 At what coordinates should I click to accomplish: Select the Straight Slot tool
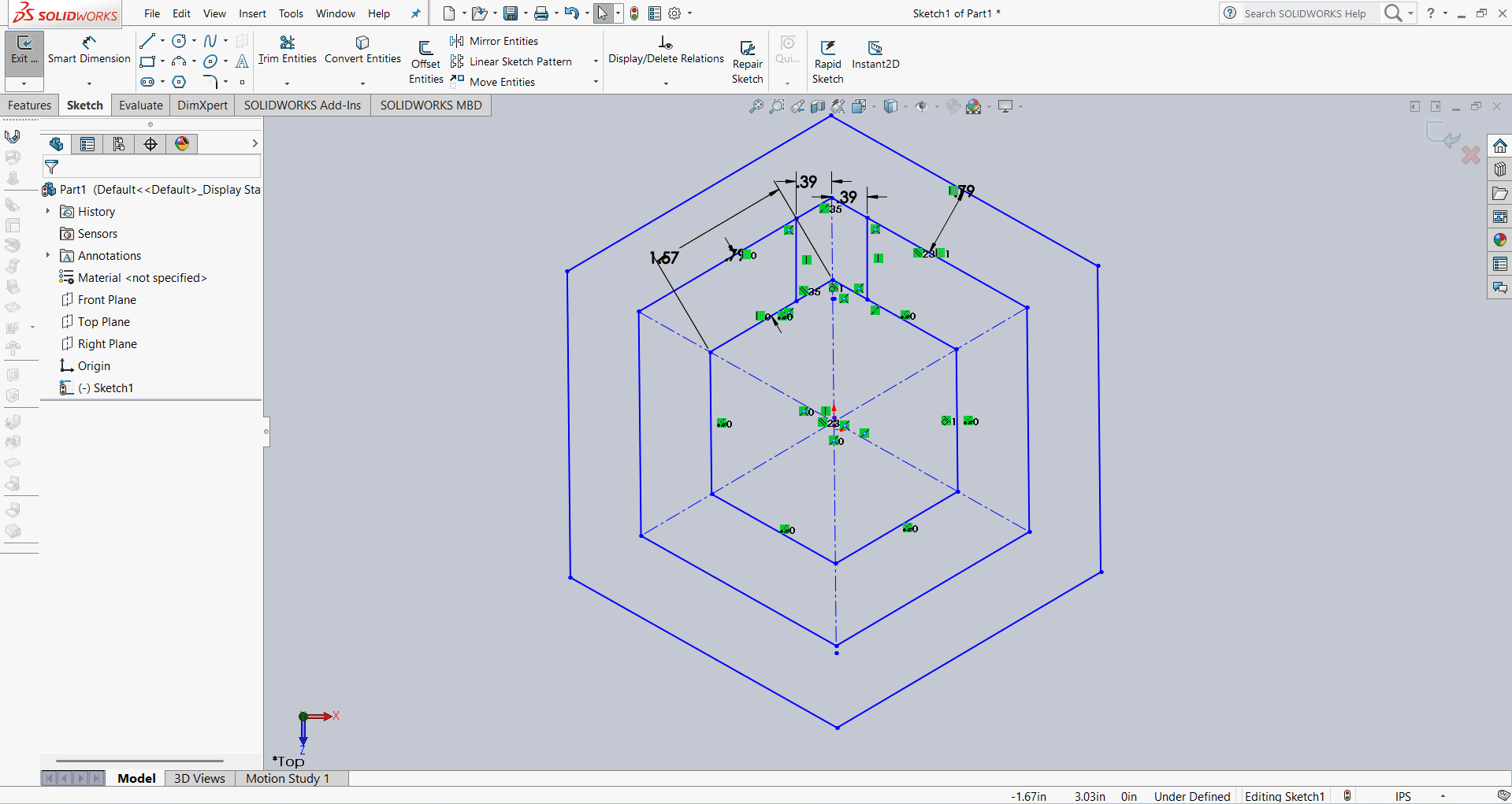(x=147, y=82)
